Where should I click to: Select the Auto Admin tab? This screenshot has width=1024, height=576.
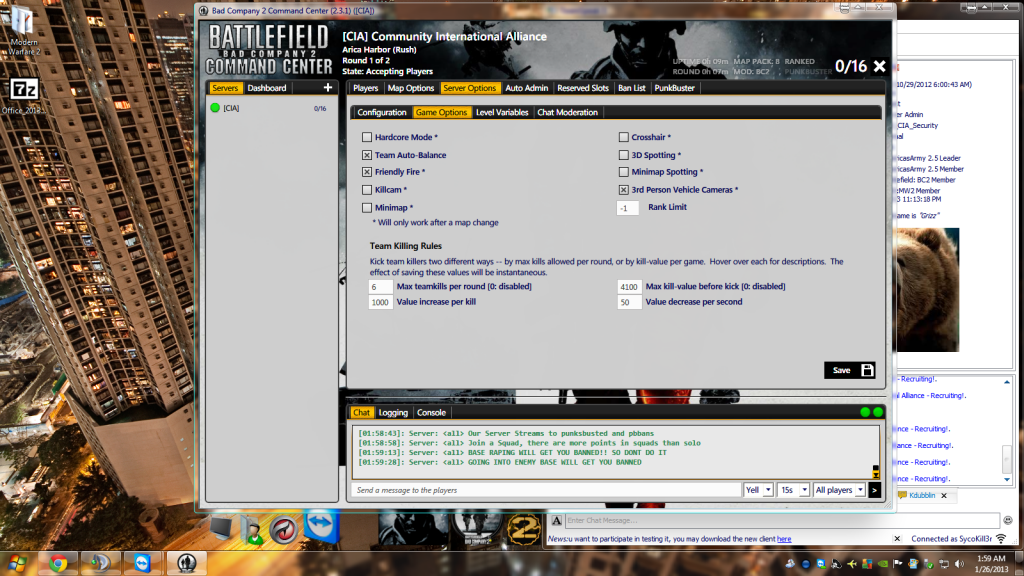pos(526,88)
